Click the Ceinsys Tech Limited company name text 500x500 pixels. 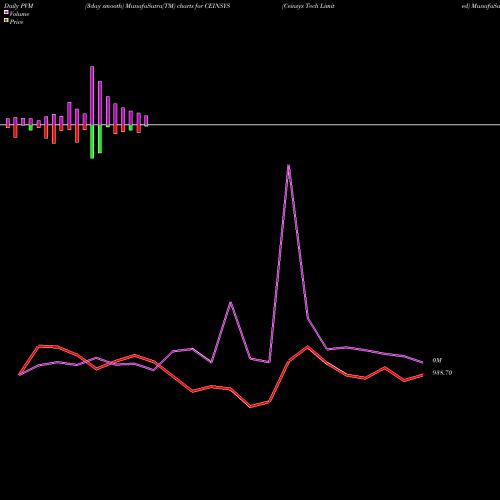[308, 6]
